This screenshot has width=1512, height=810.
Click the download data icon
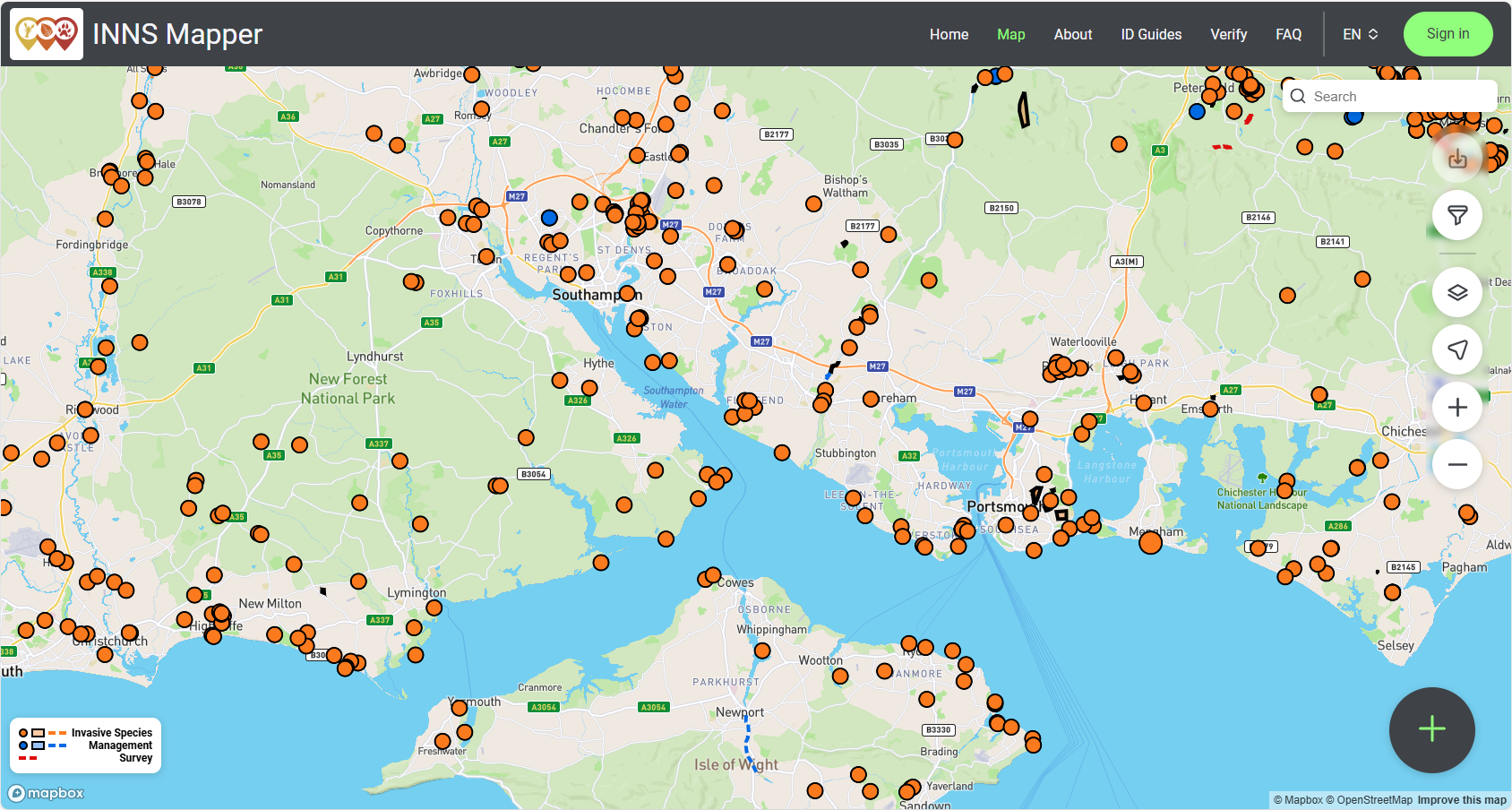pos(1457,158)
